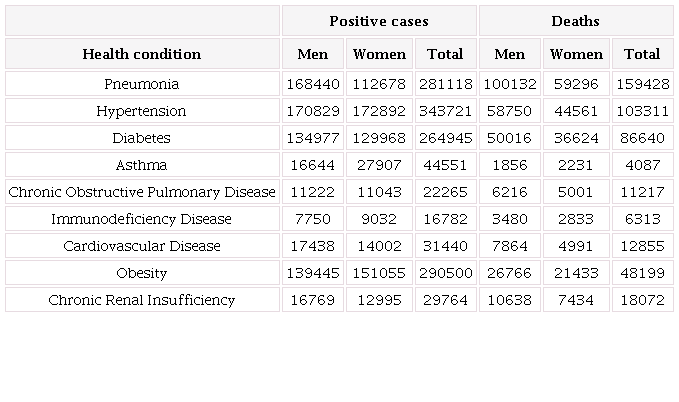Select the Hypertension row label
The image size is (679, 402).
coord(142,111)
